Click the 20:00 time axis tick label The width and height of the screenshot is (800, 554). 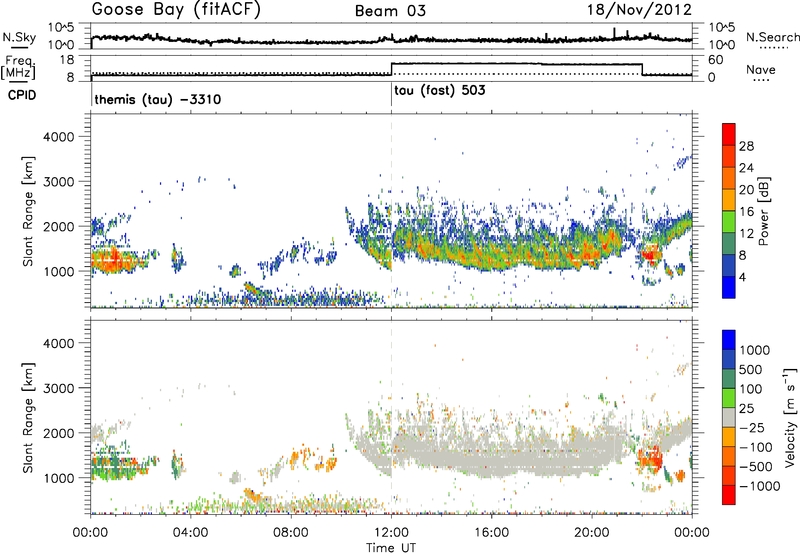click(591, 533)
